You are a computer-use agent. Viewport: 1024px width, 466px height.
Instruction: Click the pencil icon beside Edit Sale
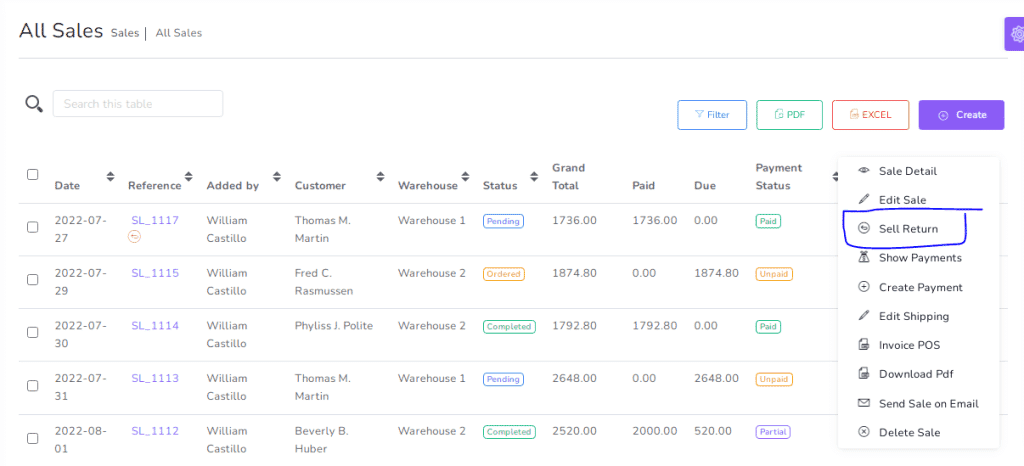[x=864, y=200]
